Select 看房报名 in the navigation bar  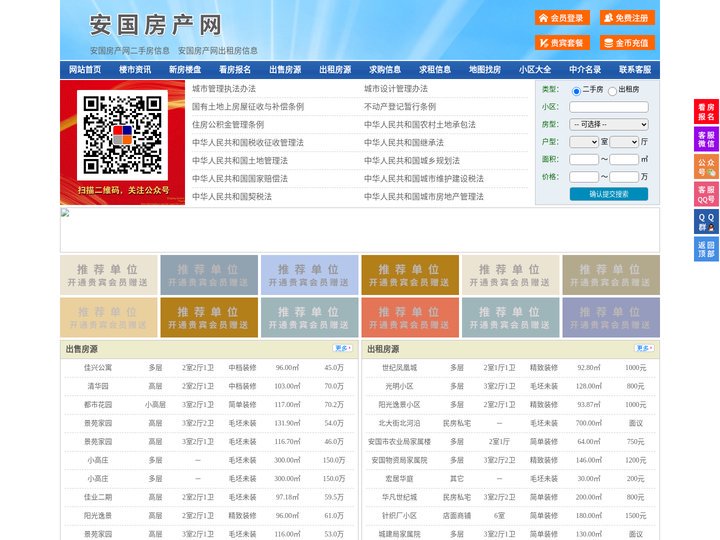pyautogui.click(x=235, y=70)
